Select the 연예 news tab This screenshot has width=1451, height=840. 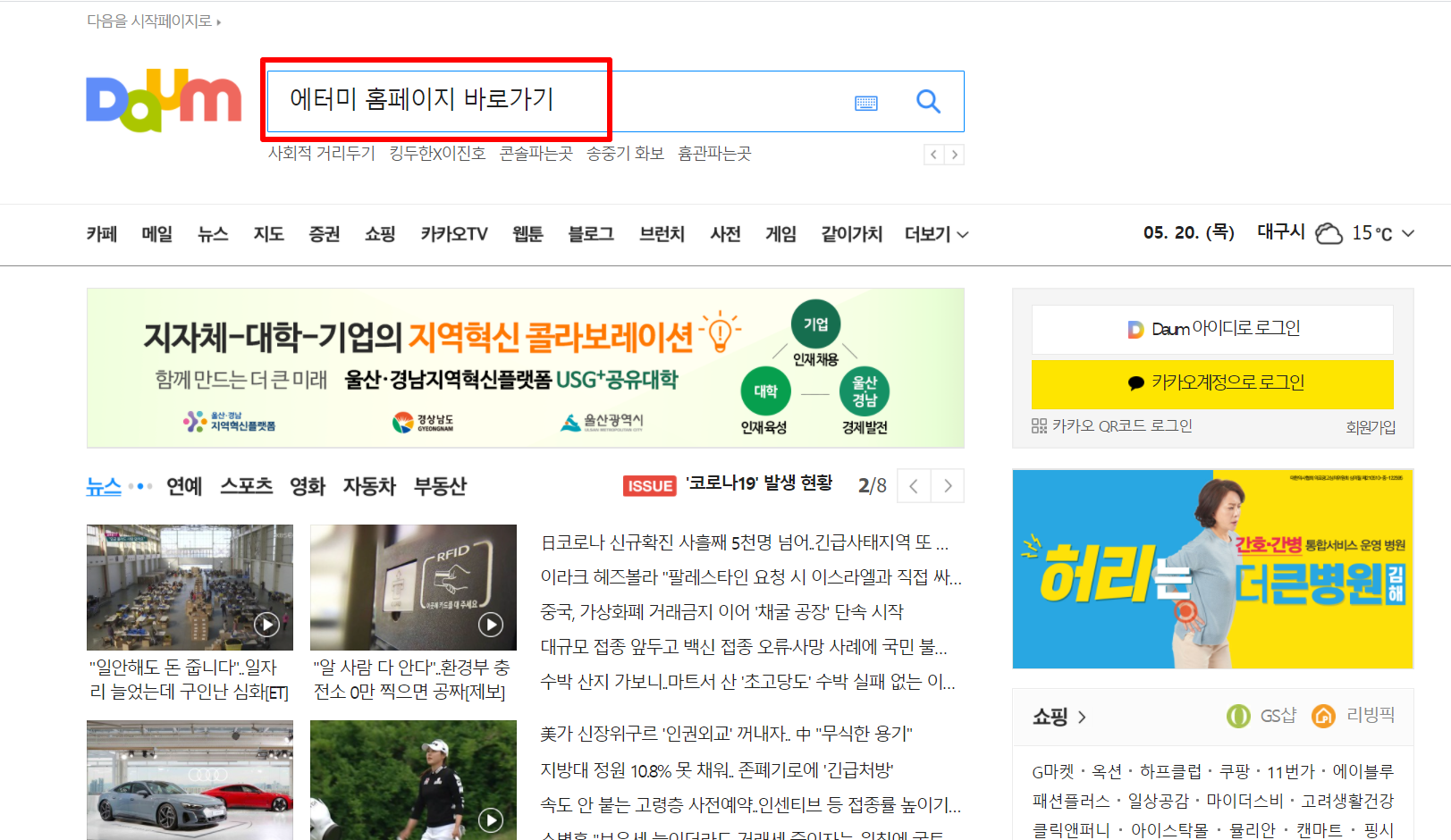(184, 486)
